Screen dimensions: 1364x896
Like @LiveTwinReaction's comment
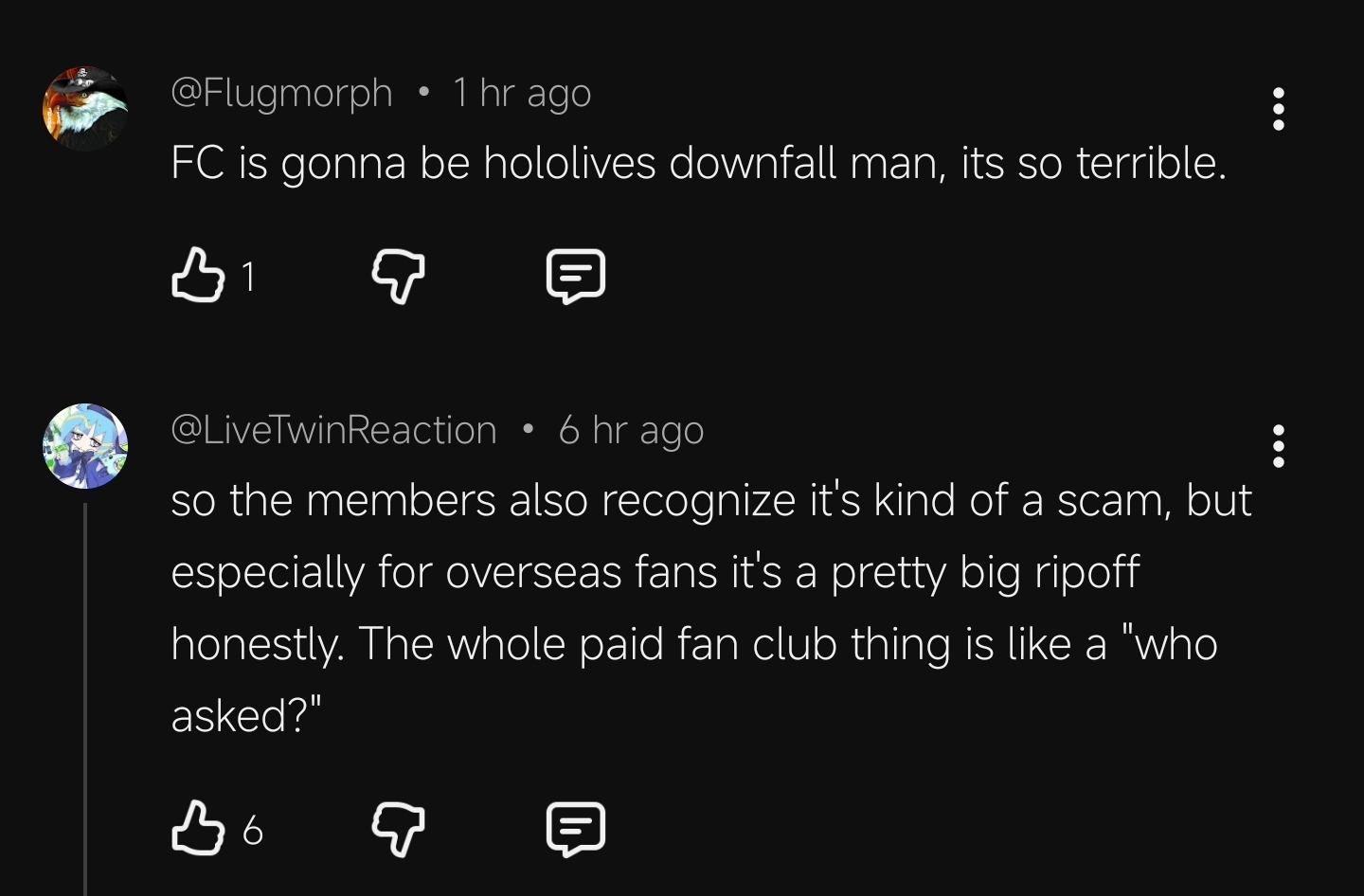click(197, 829)
